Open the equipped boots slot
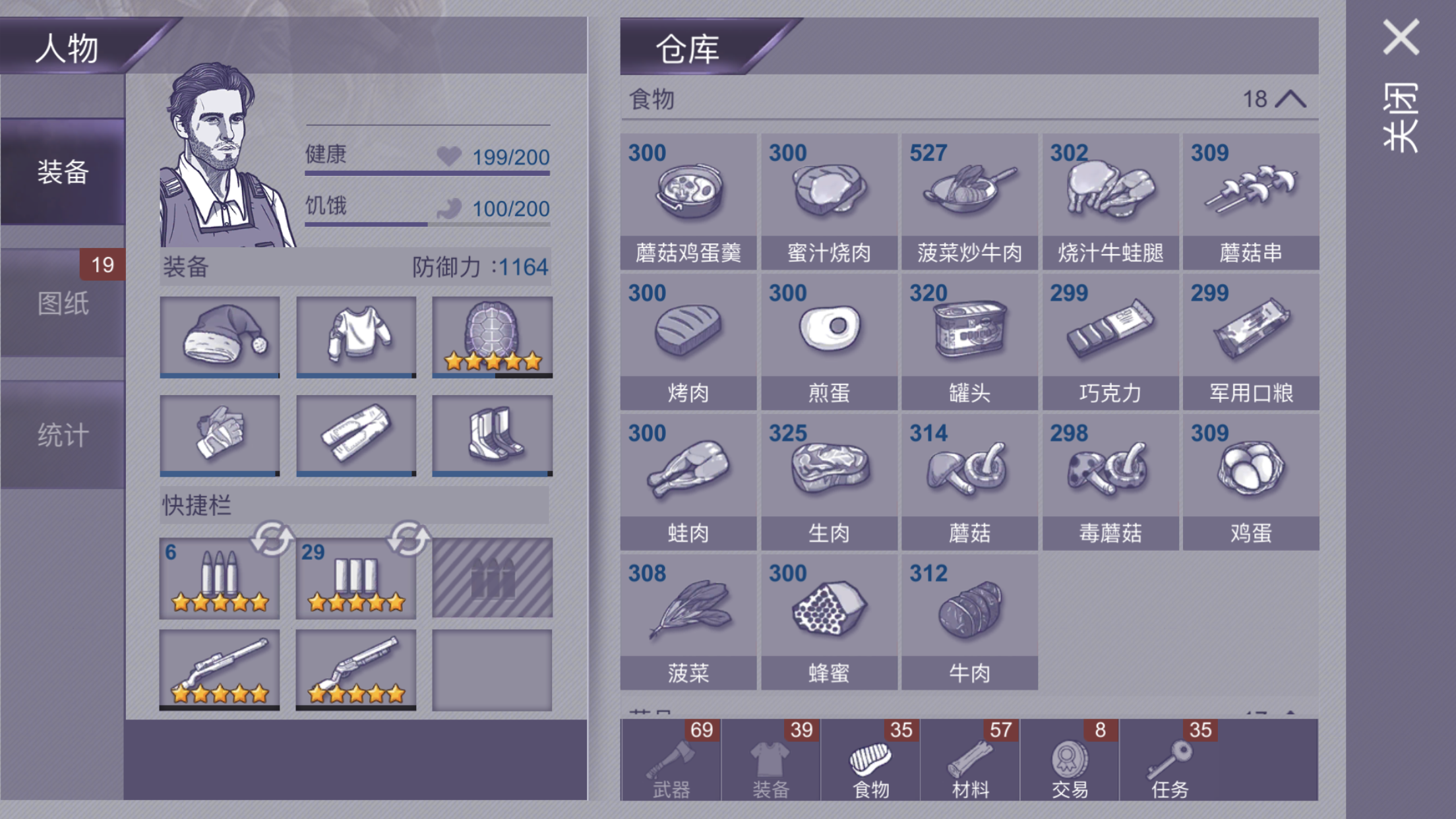 pyautogui.click(x=492, y=435)
